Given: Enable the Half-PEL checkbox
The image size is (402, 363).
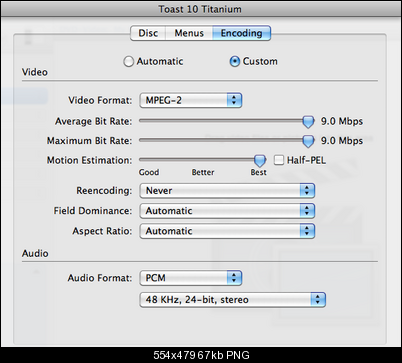Looking at the screenshot, I should [279, 160].
